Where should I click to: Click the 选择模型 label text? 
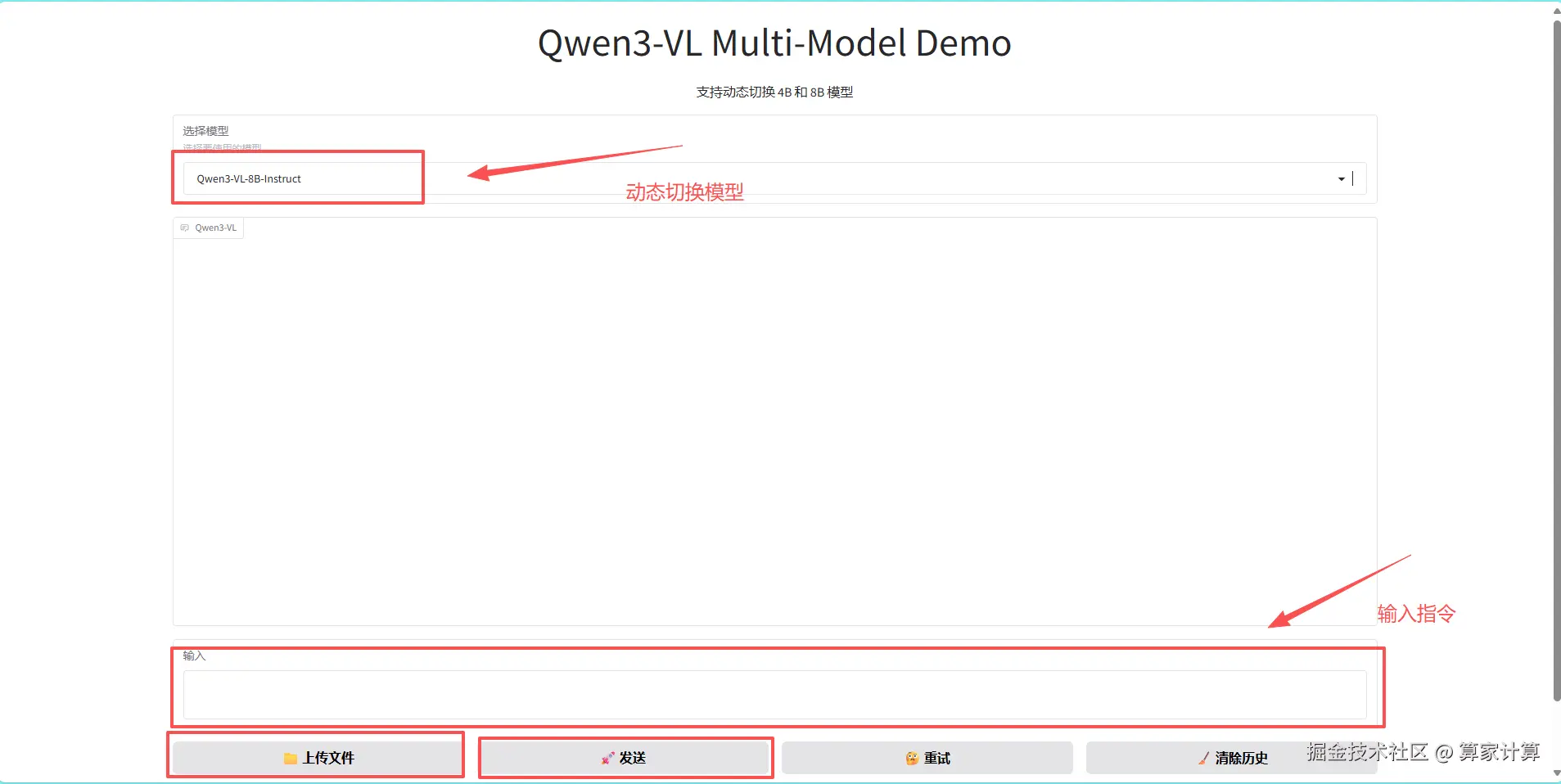coord(205,131)
